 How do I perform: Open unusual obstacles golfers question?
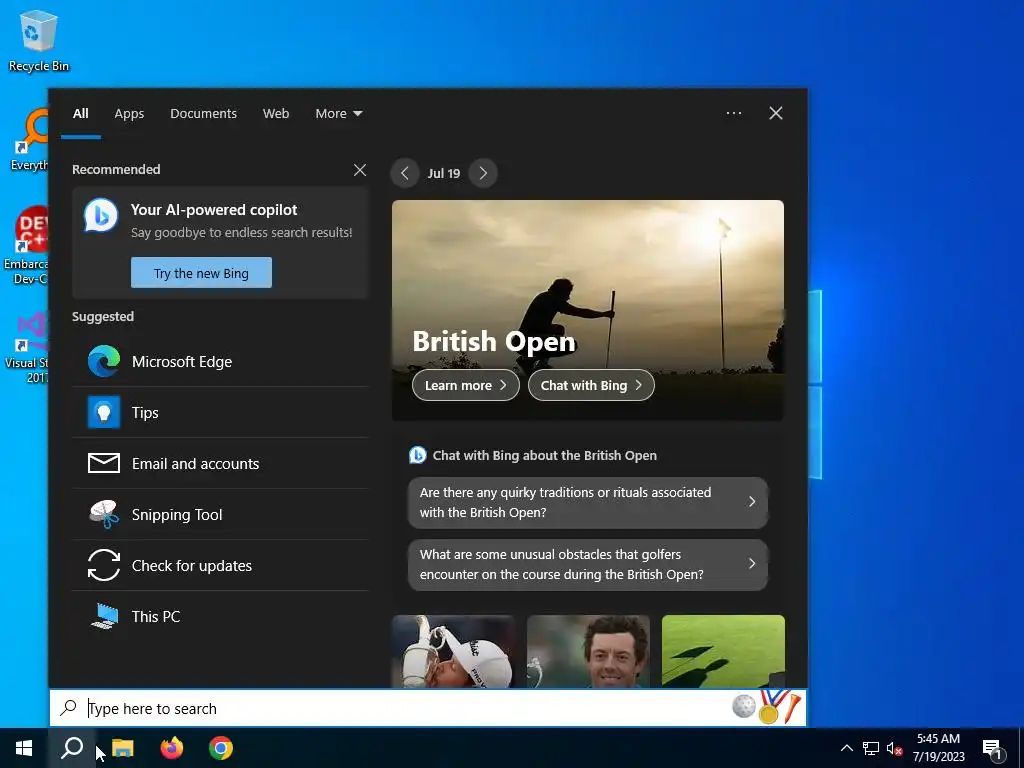pos(588,564)
